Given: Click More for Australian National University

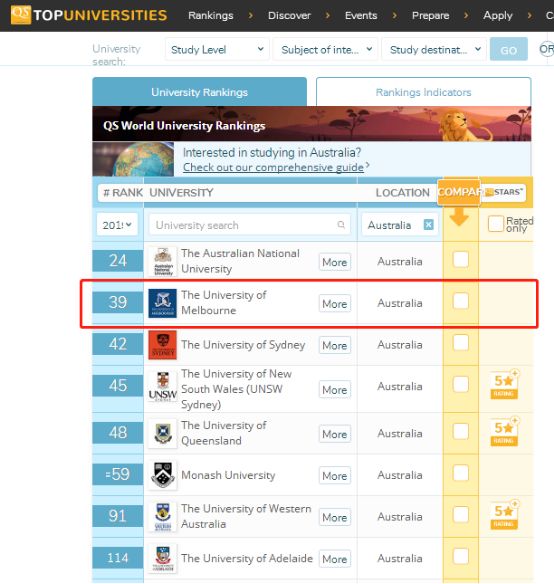Looking at the screenshot, I should coord(335,262).
